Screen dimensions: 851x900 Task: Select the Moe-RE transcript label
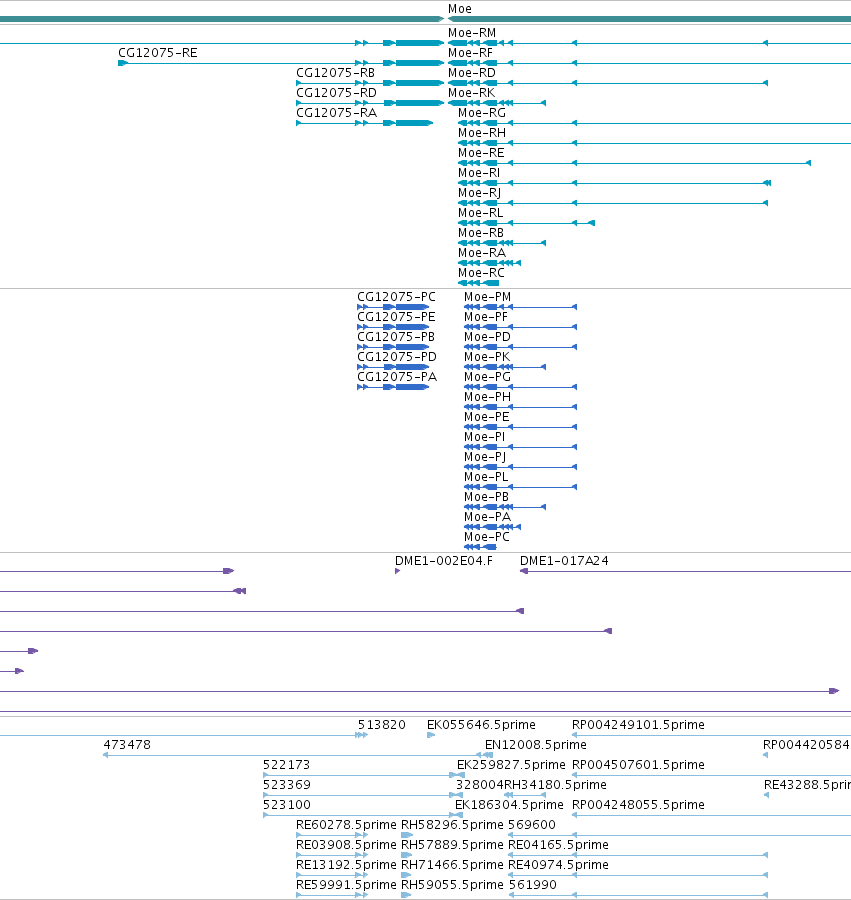481,153
